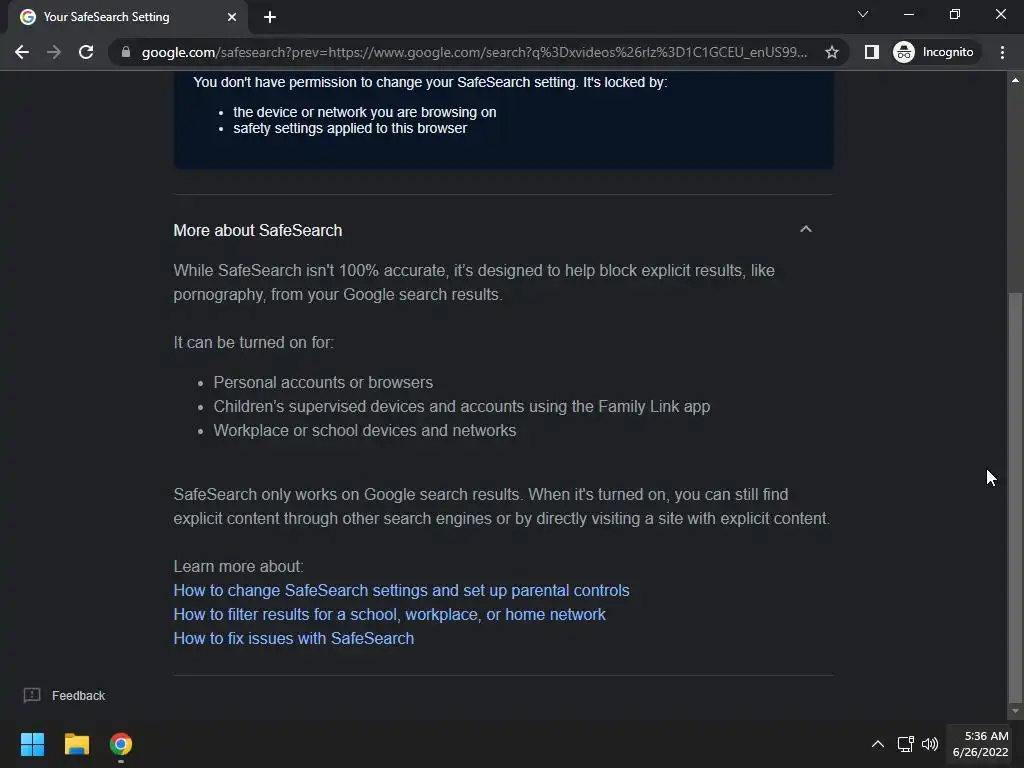The image size is (1024, 768).
Task: Click the Feedback speech bubble icon
Action: click(32, 696)
